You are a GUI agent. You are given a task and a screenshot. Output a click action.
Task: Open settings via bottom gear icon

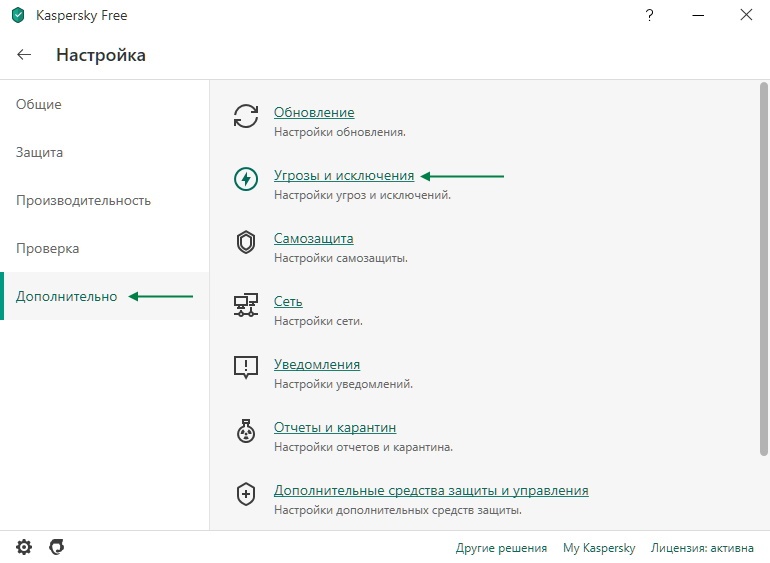coord(24,547)
